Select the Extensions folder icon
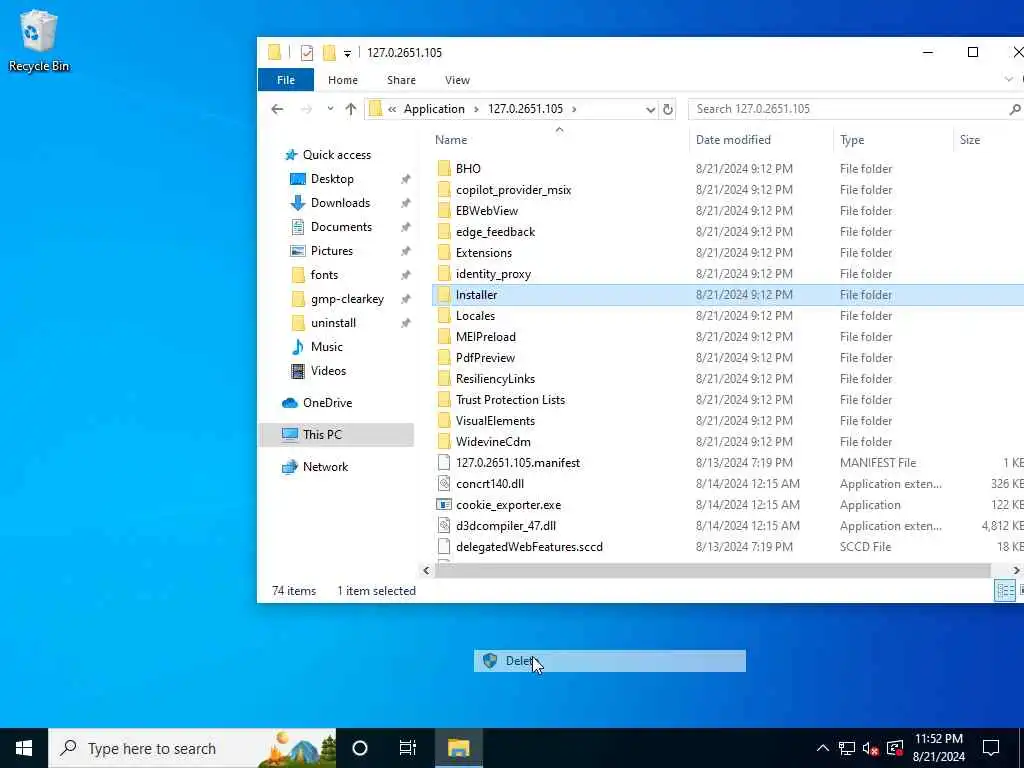Viewport: 1024px width, 768px height. pos(444,253)
